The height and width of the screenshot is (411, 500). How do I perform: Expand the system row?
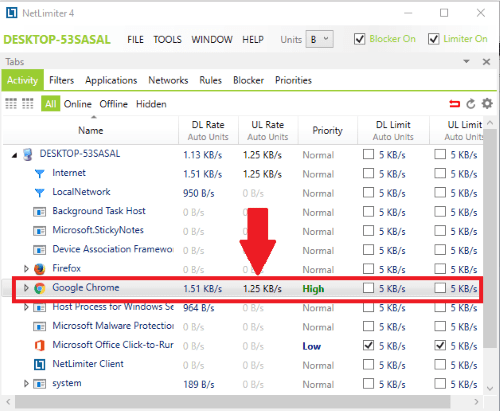click(26, 384)
